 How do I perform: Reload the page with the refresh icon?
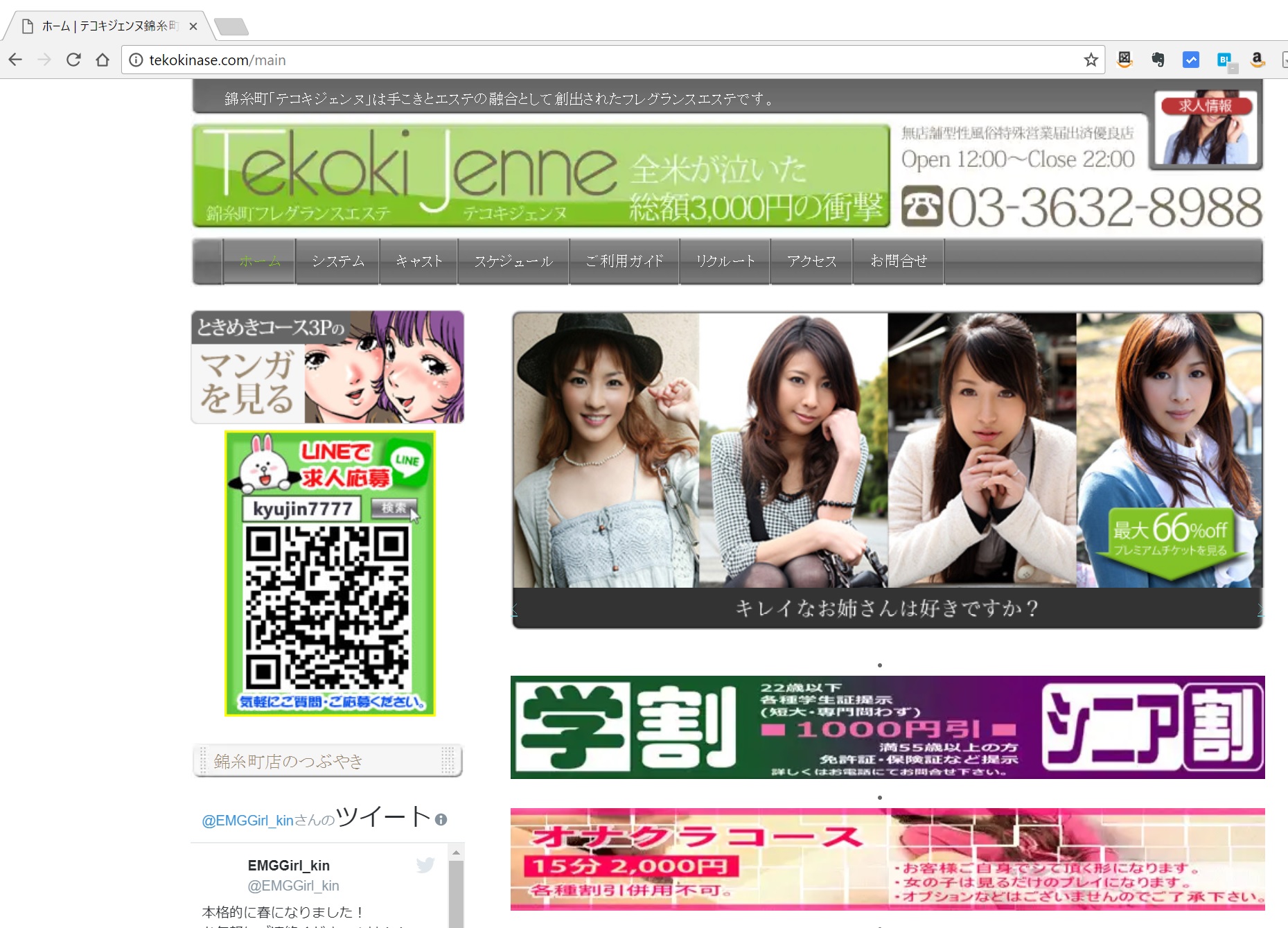[73, 60]
